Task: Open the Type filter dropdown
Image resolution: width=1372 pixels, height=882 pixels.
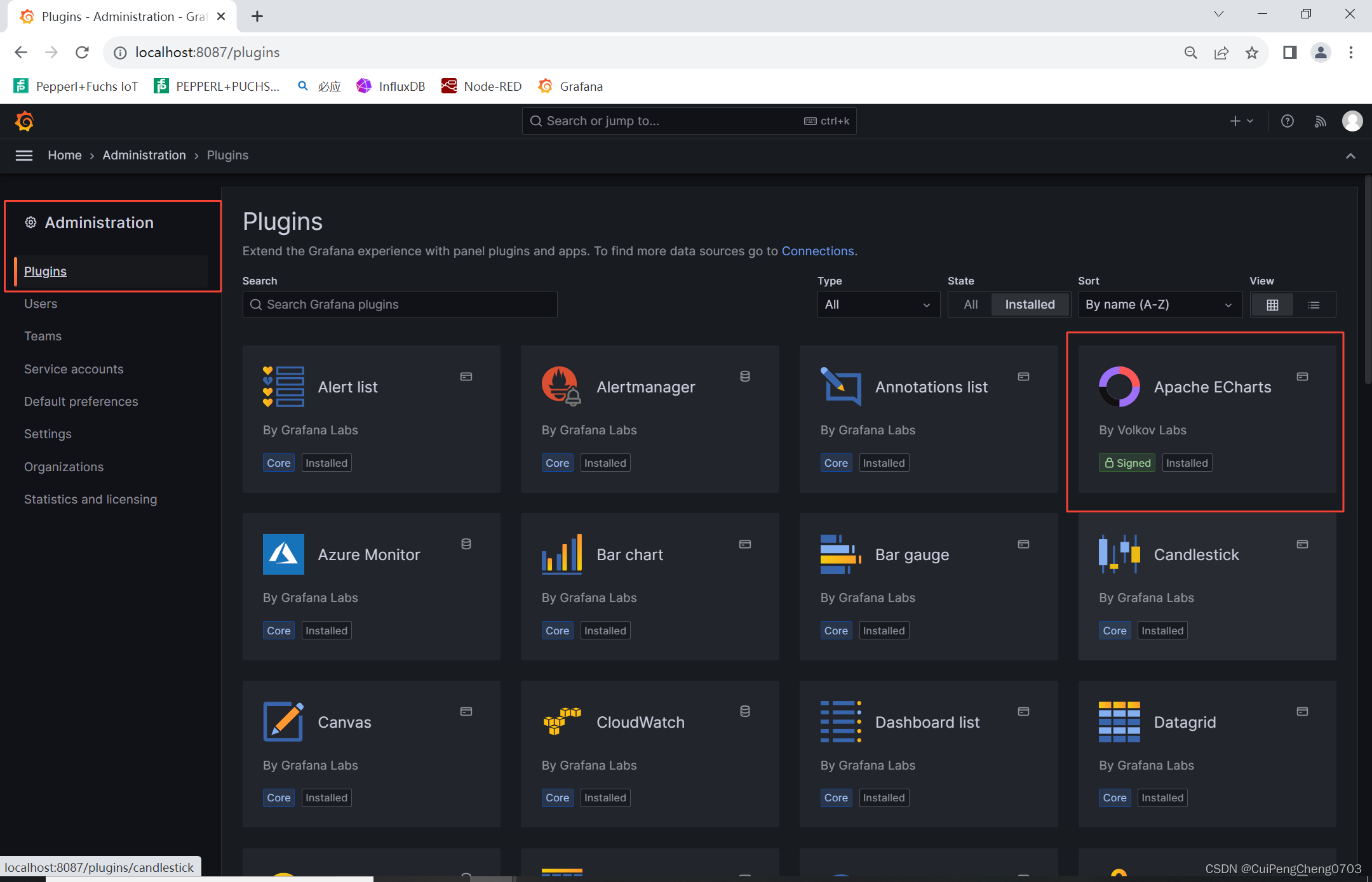Action: [x=878, y=305]
